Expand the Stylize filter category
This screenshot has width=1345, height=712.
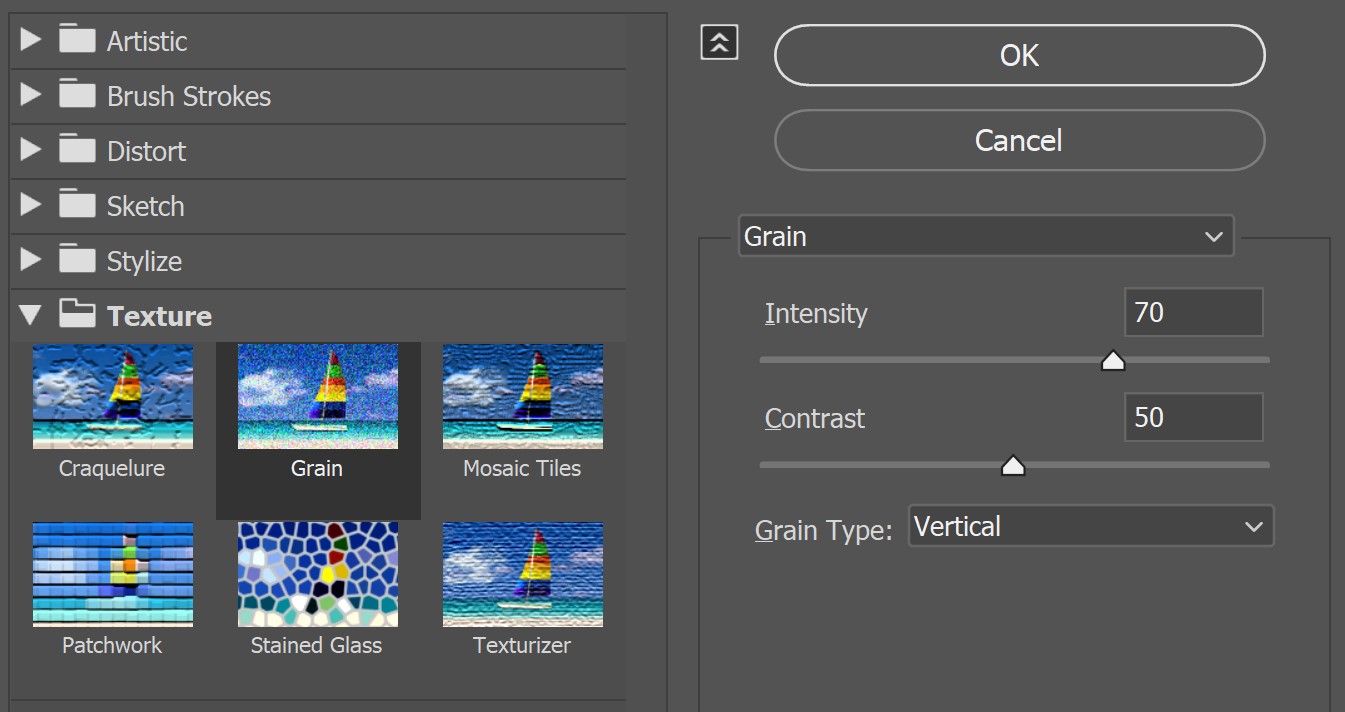coord(32,260)
